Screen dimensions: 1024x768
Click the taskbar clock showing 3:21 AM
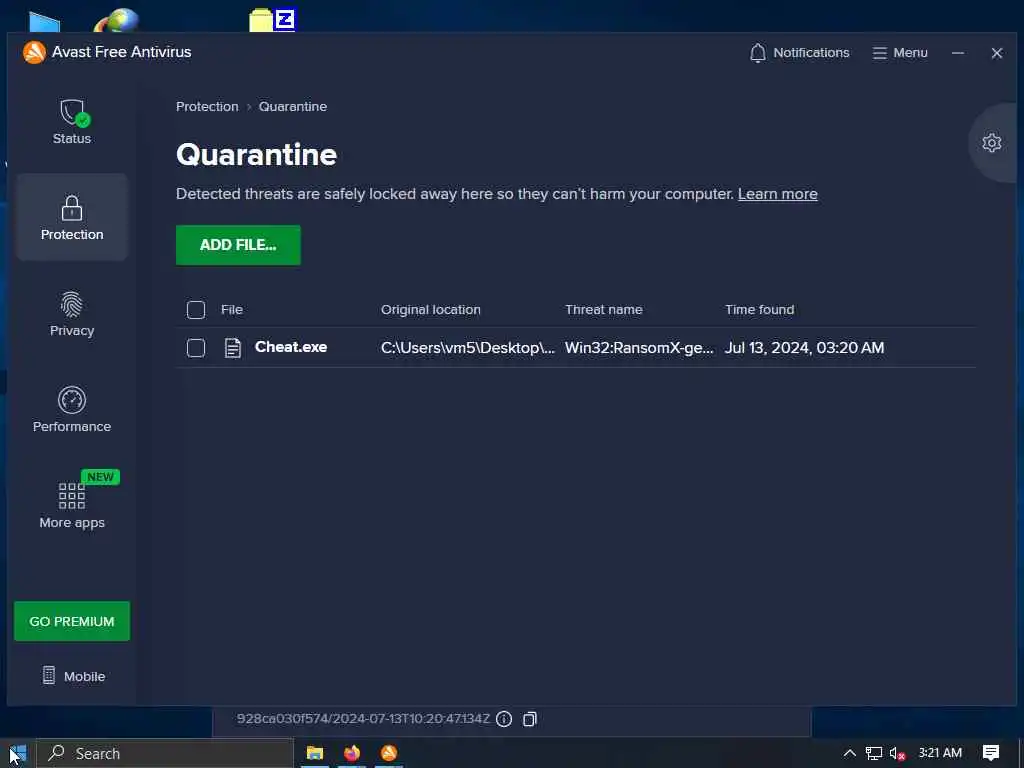click(x=940, y=752)
